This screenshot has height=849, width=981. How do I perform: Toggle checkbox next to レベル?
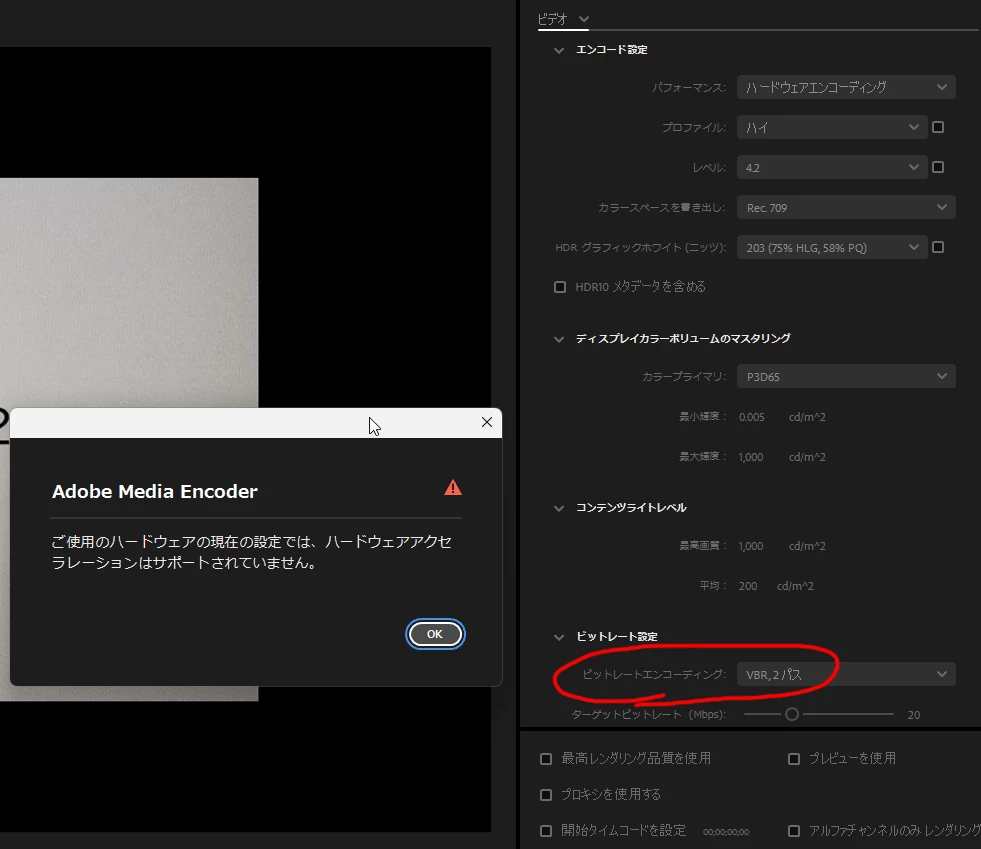point(938,167)
